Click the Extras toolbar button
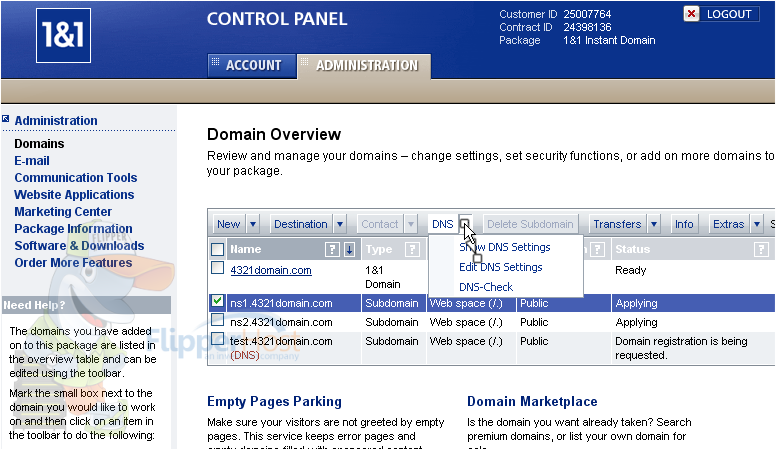The image size is (776, 450). tap(728, 224)
